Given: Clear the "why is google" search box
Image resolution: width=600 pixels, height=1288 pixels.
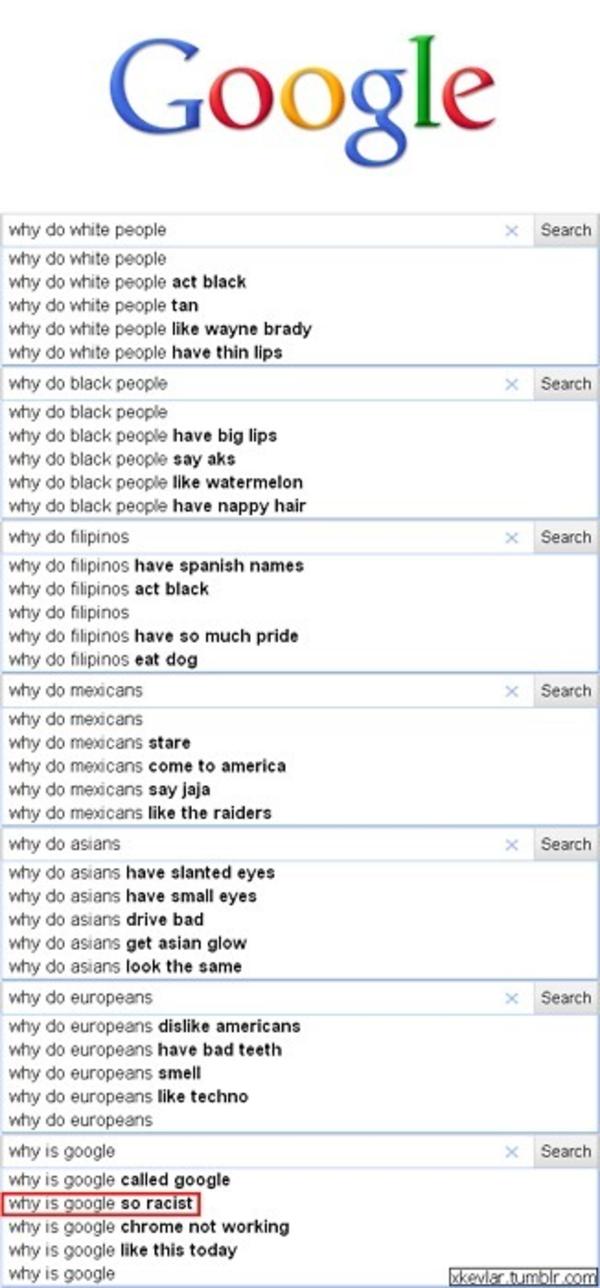Looking at the screenshot, I should (x=512, y=1151).
